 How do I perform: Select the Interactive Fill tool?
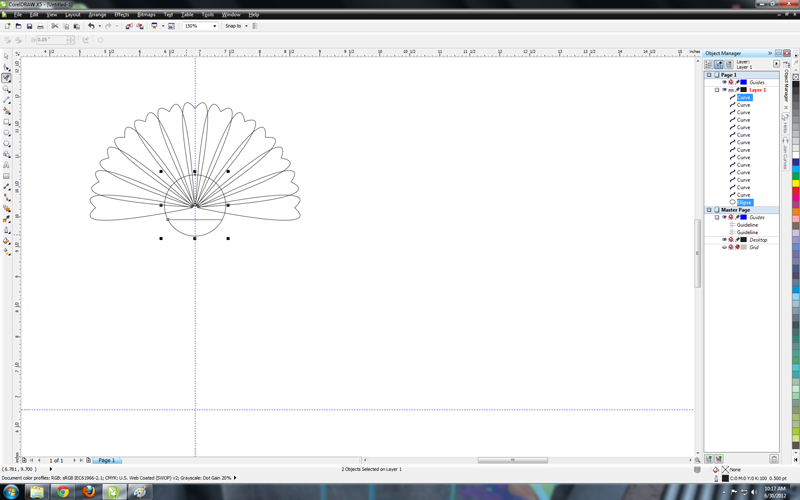6,252
